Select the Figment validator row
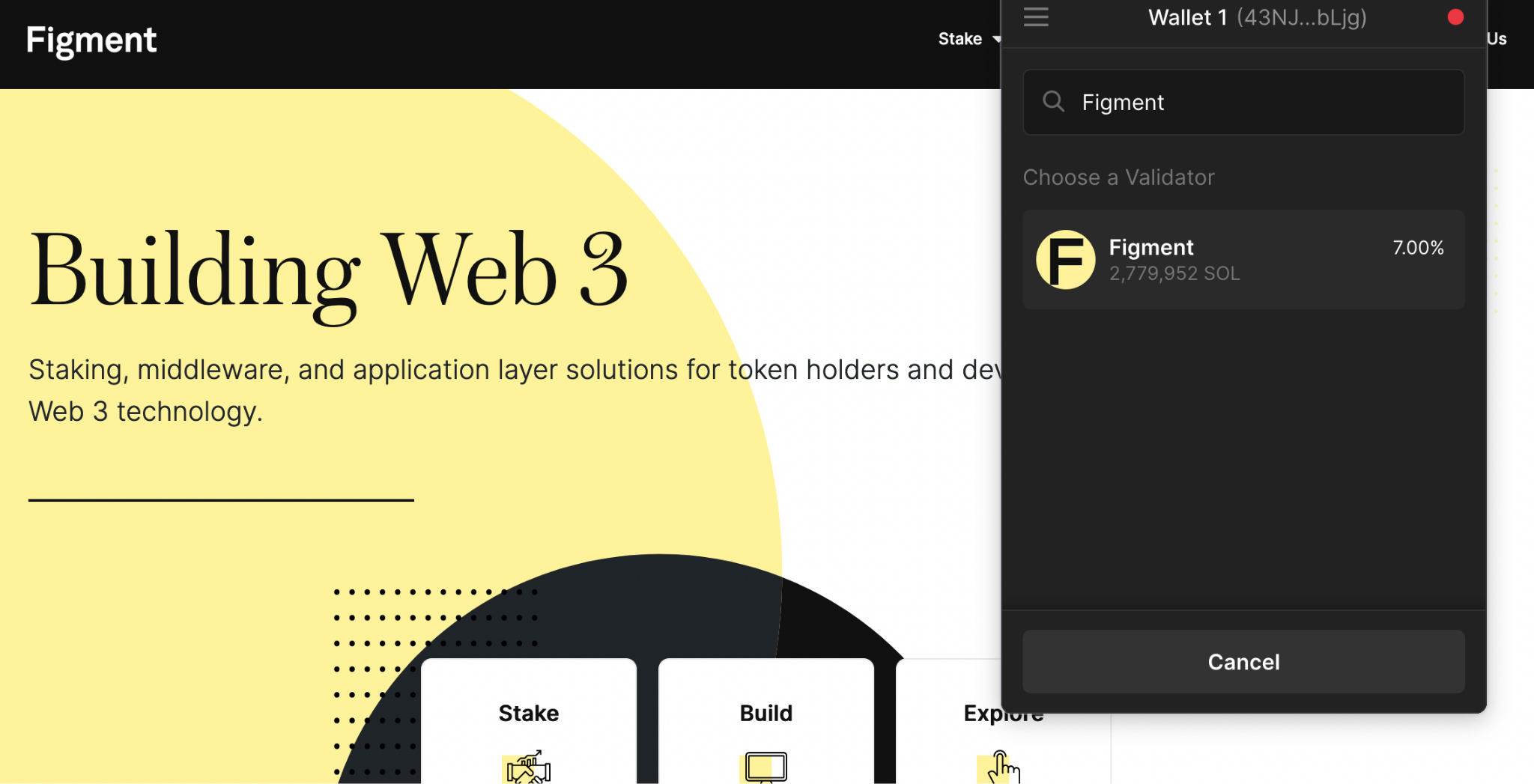This screenshot has height=784, width=1534. [1243, 259]
